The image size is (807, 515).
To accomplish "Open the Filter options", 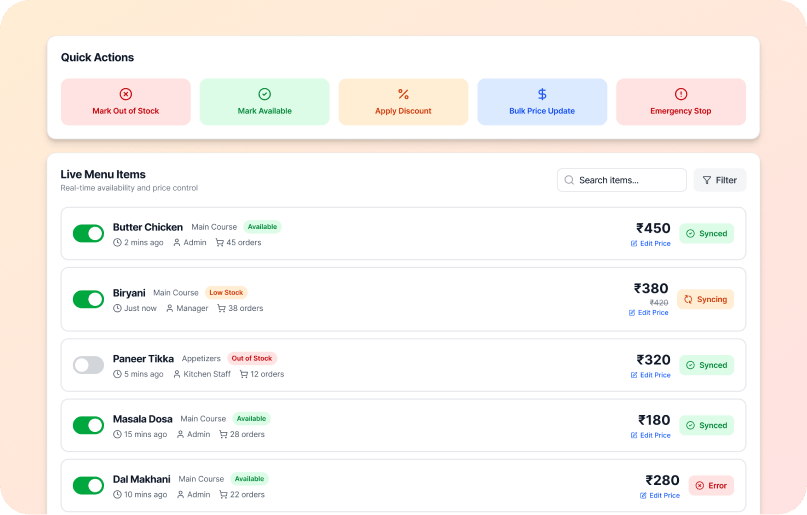I will (x=720, y=180).
